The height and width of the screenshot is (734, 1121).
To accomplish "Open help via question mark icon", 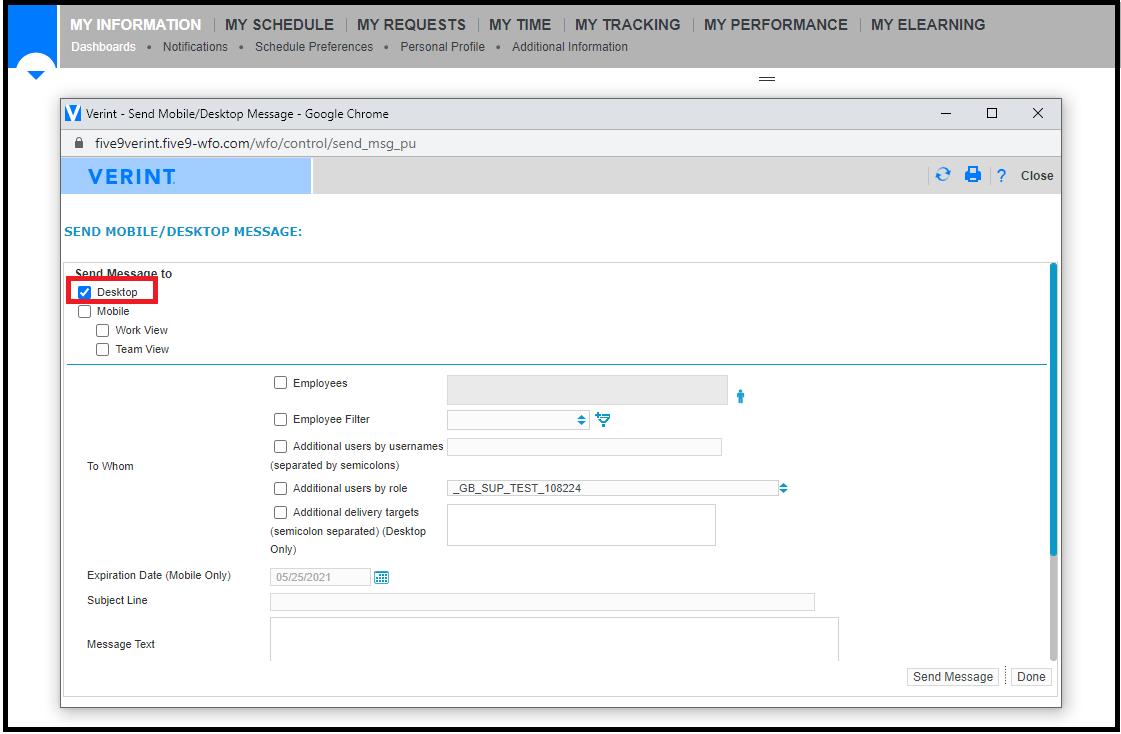I will click(1001, 176).
